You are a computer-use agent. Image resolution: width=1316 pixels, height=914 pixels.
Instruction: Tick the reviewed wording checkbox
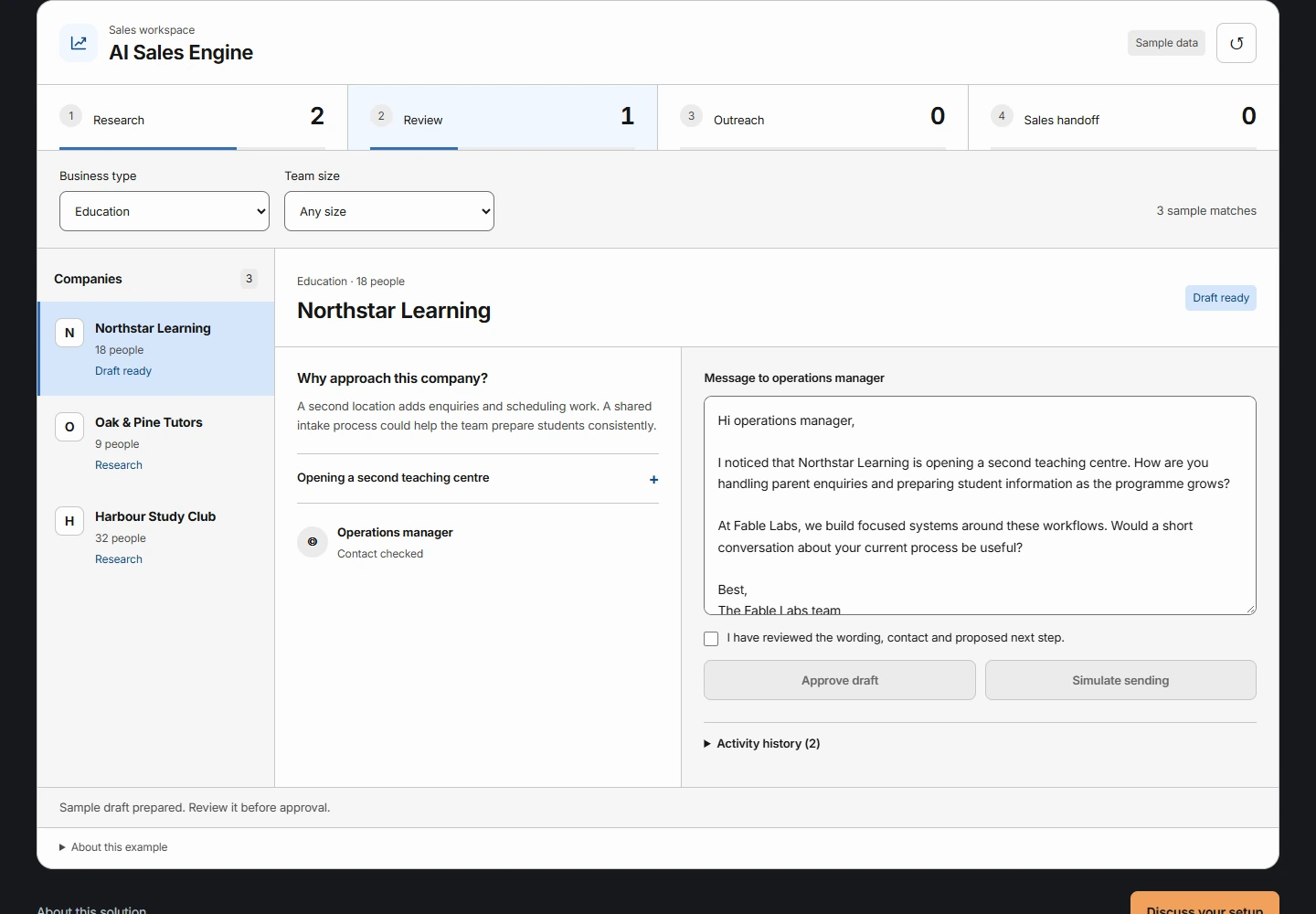click(711, 639)
